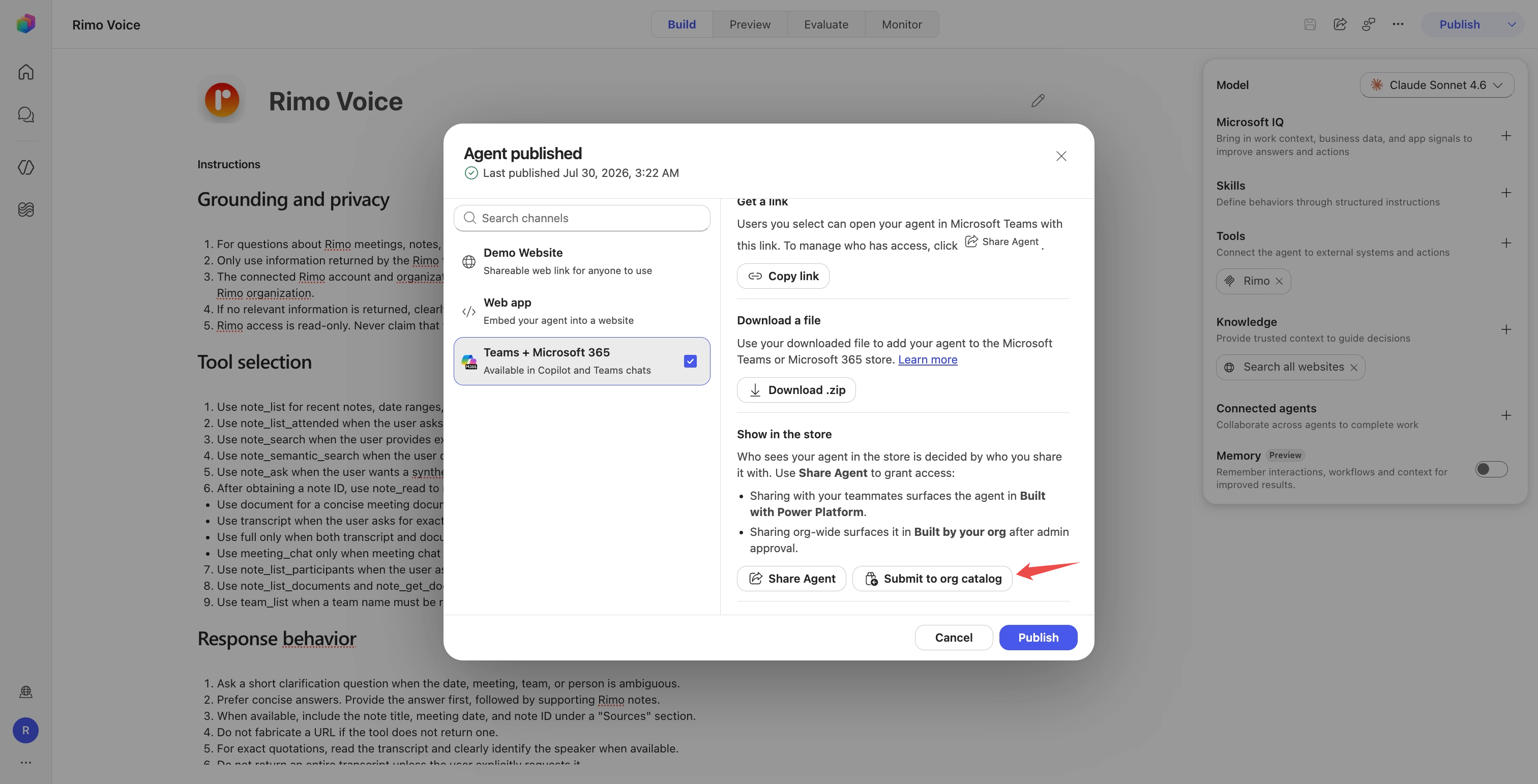Click the save icon in top toolbar

tap(1310, 24)
